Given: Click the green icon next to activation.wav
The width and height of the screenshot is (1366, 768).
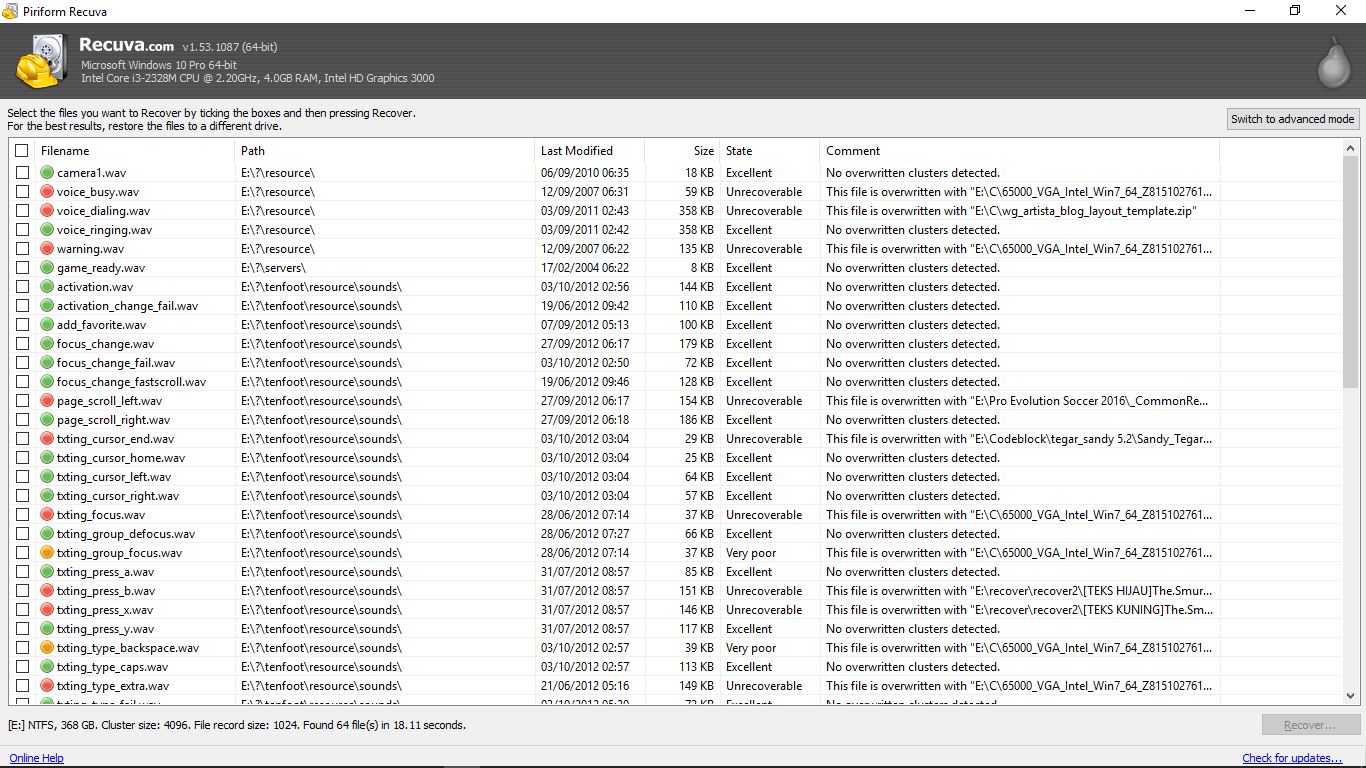Looking at the screenshot, I should [x=47, y=287].
